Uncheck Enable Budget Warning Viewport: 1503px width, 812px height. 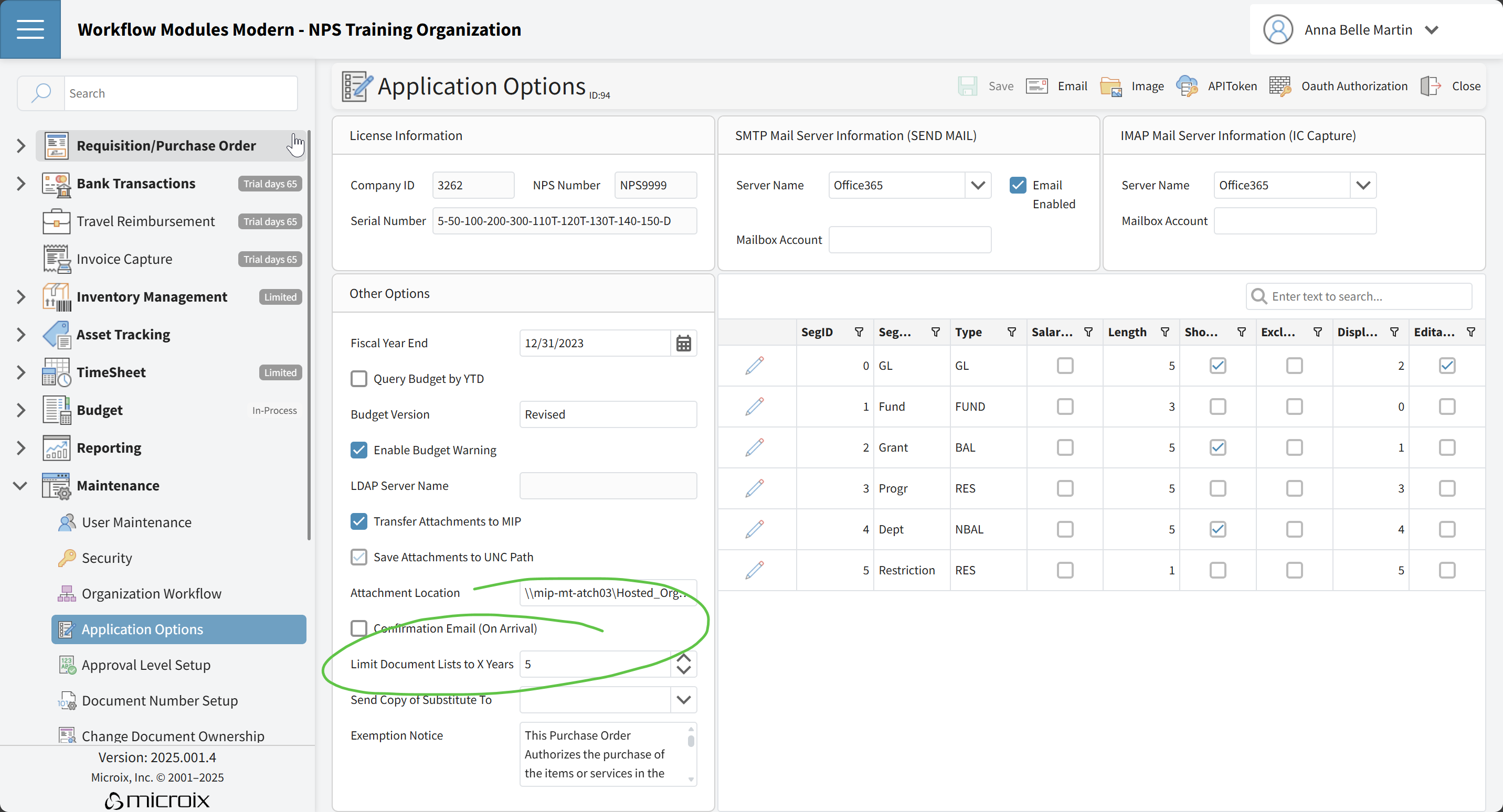pyautogui.click(x=359, y=450)
